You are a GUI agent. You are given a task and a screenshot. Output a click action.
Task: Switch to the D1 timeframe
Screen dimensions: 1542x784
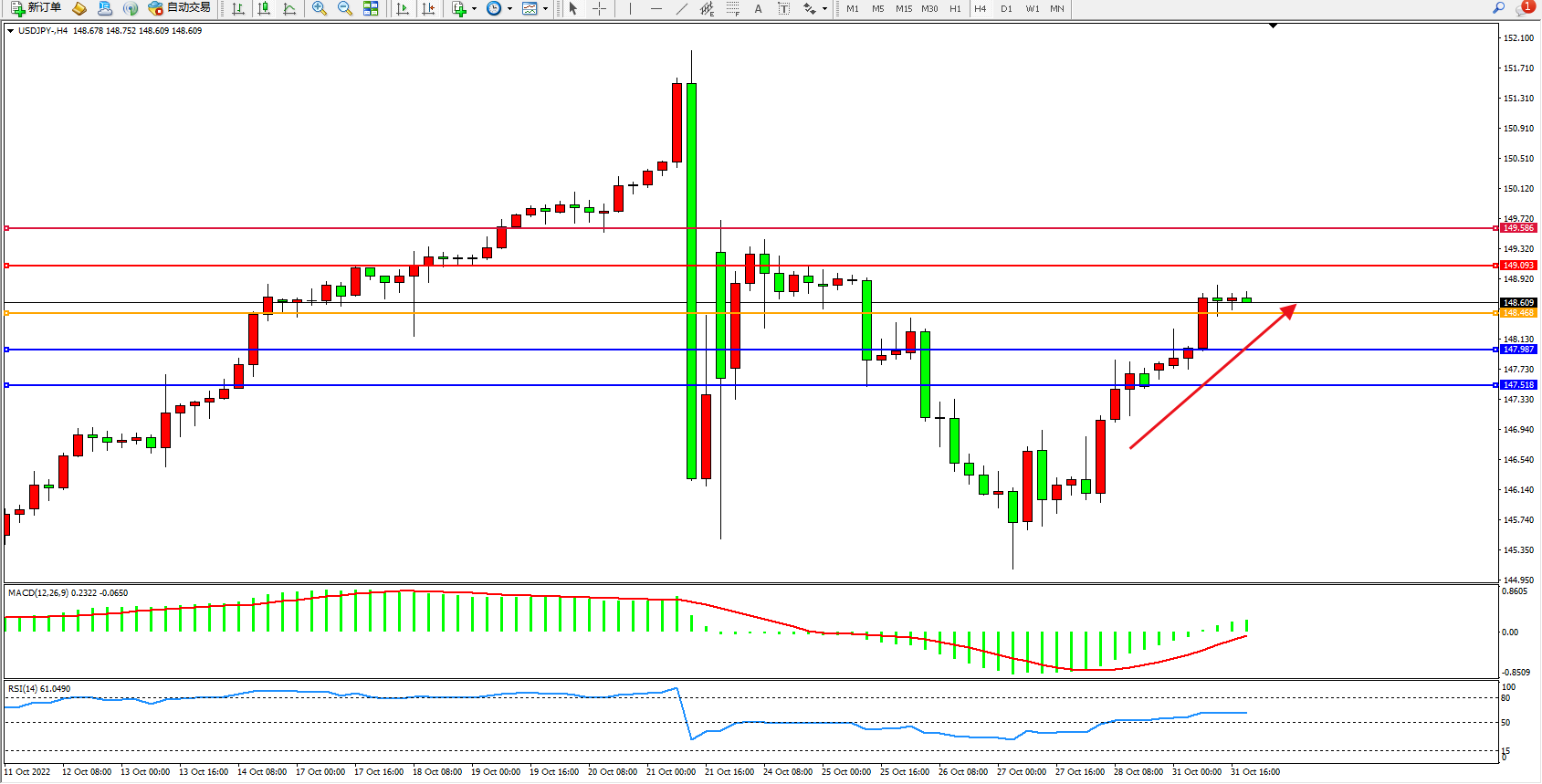1006,8
